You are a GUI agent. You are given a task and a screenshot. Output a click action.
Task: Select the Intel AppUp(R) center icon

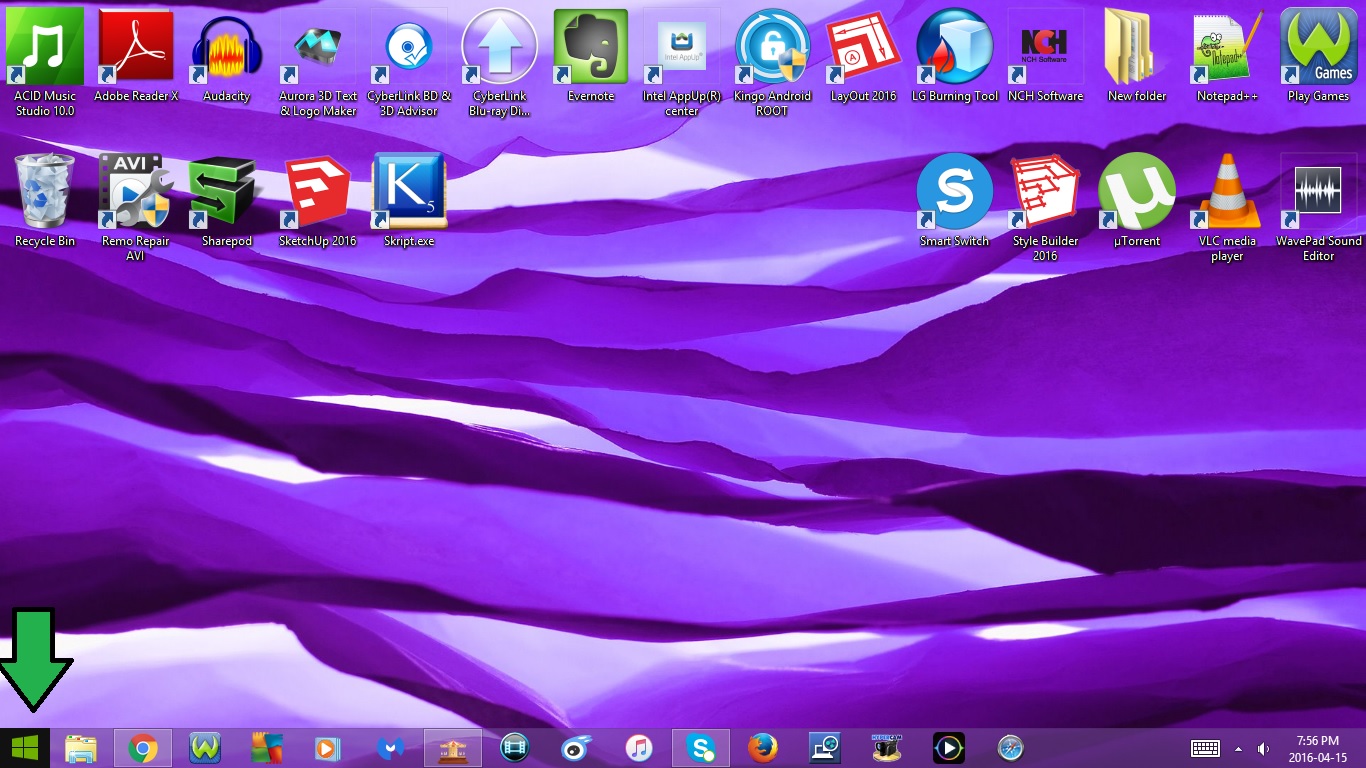click(x=682, y=62)
